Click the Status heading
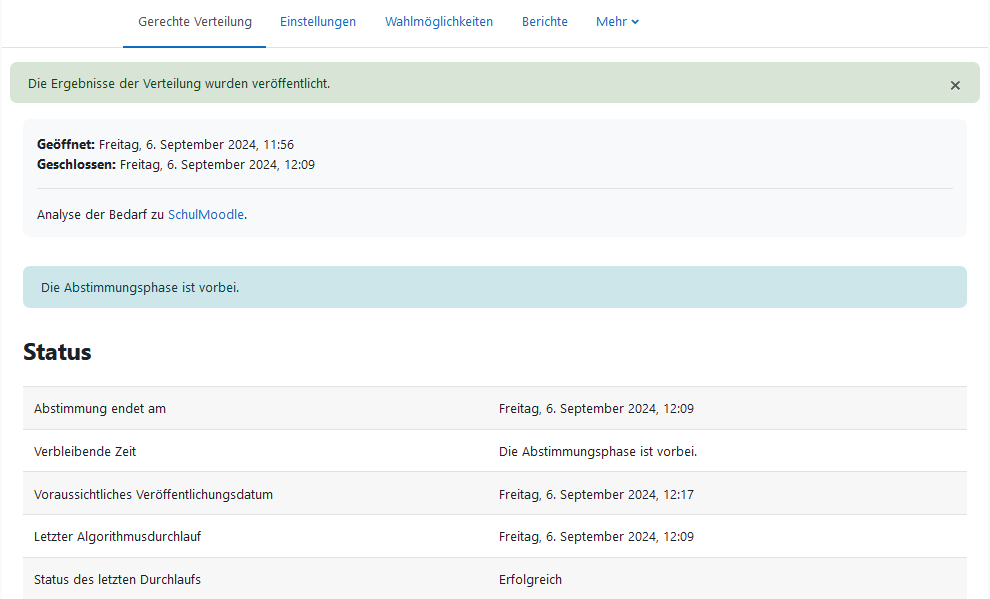The height and width of the screenshot is (599, 990). click(57, 352)
